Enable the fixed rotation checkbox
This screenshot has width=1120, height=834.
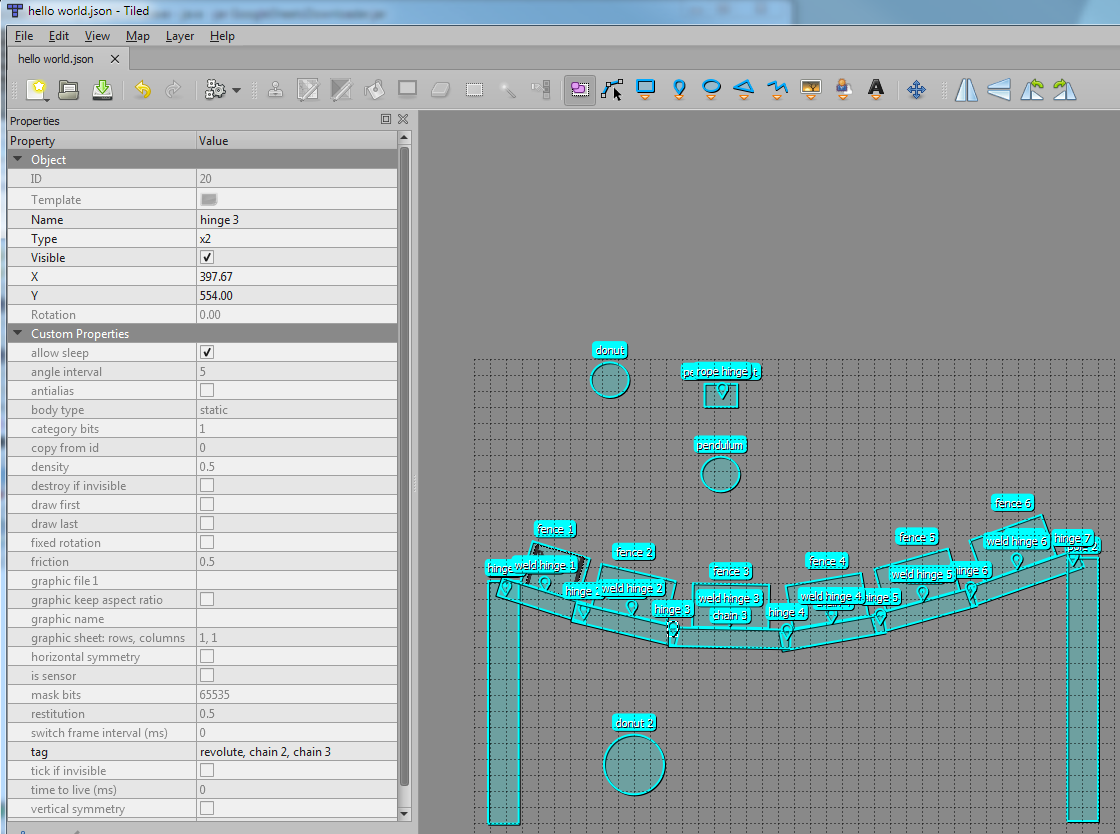pos(207,542)
